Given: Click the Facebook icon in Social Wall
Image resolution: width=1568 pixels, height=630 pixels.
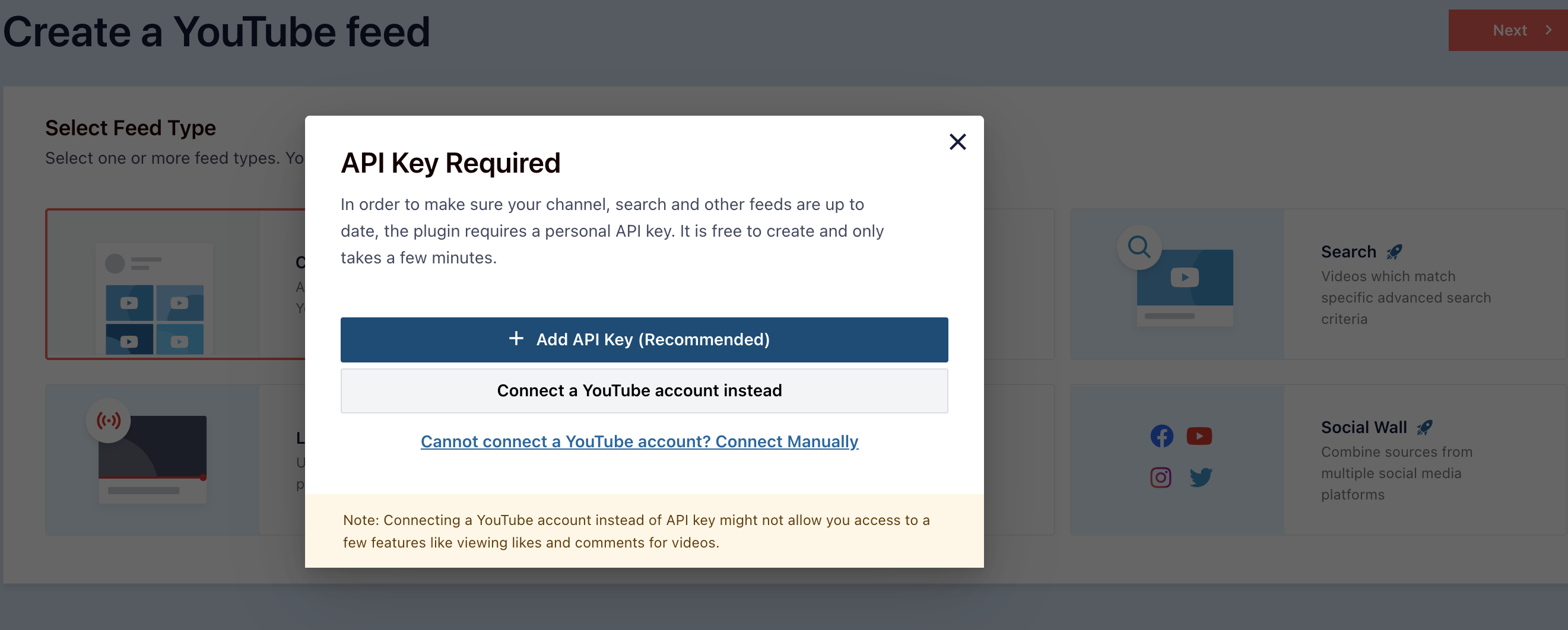Looking at the screenshot, I should tap(1161, 436).
